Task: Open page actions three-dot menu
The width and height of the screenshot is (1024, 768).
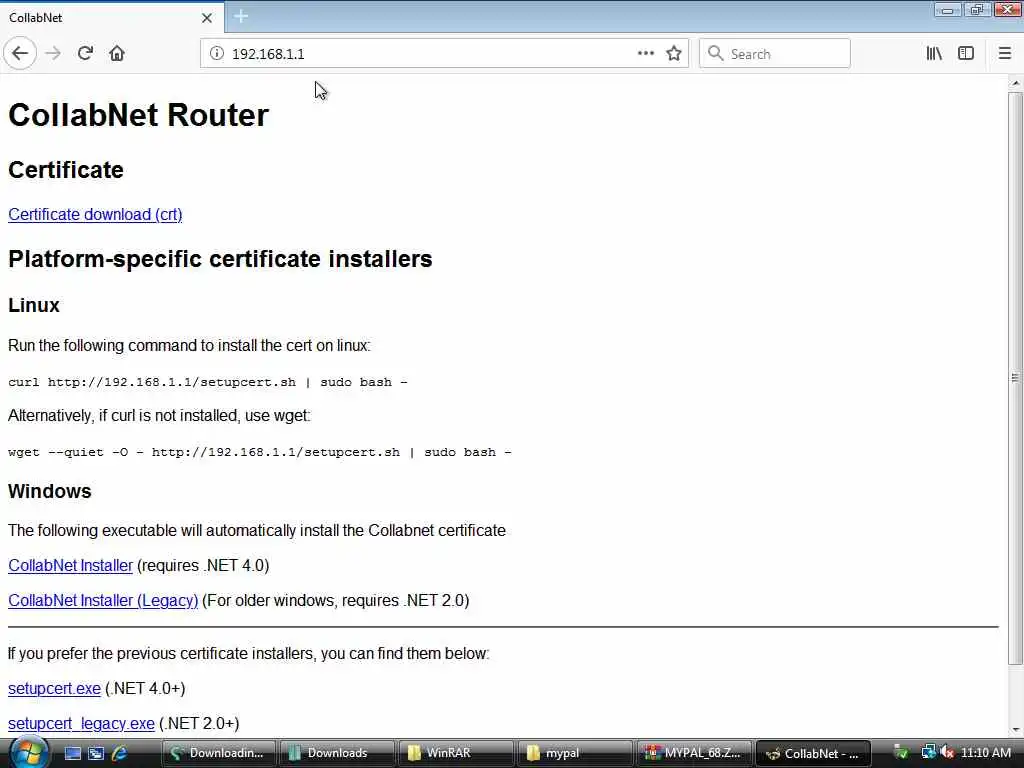Action: click(x=646, y=54)
